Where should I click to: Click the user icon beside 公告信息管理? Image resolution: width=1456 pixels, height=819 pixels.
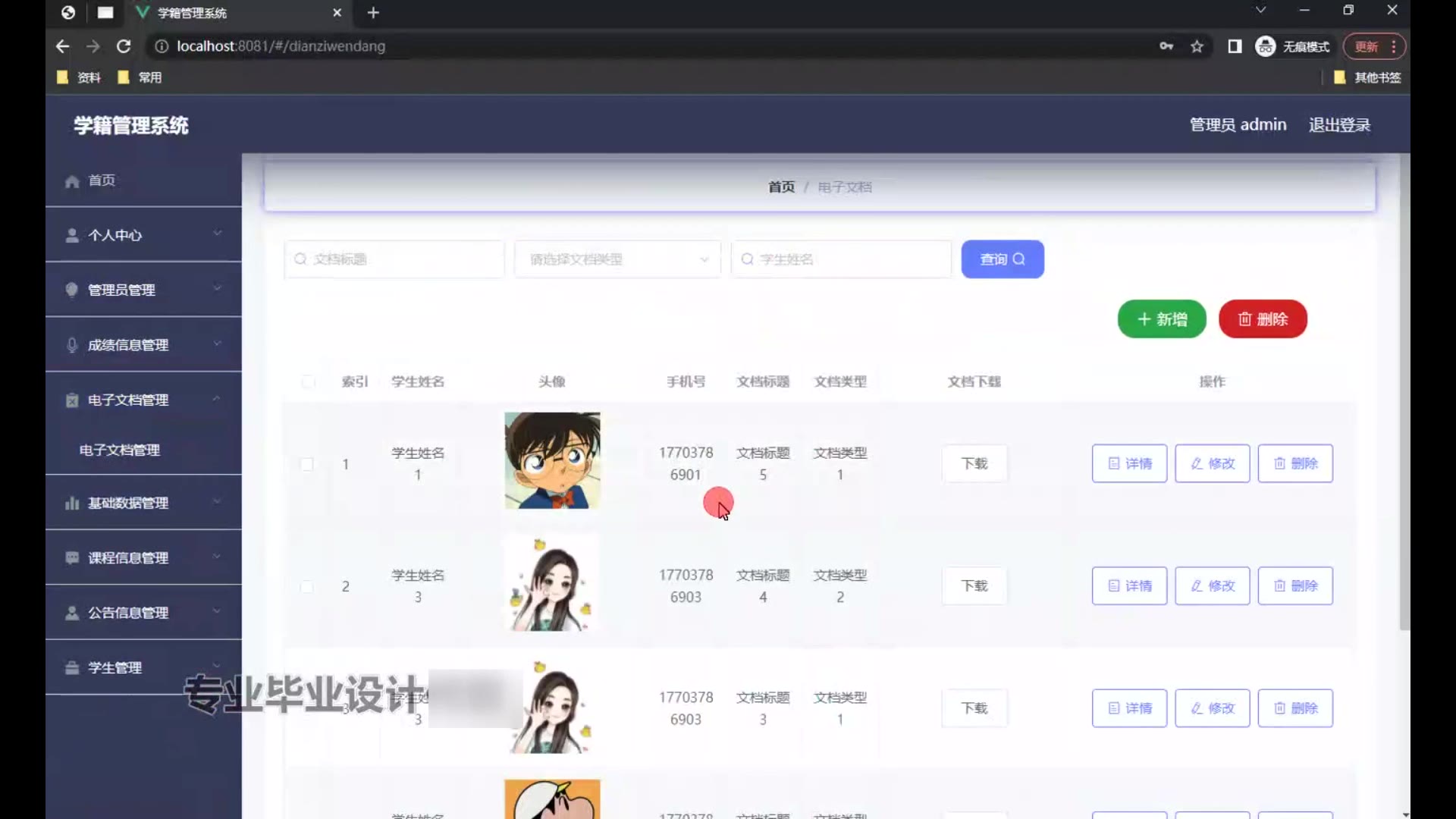coord(72,613)
